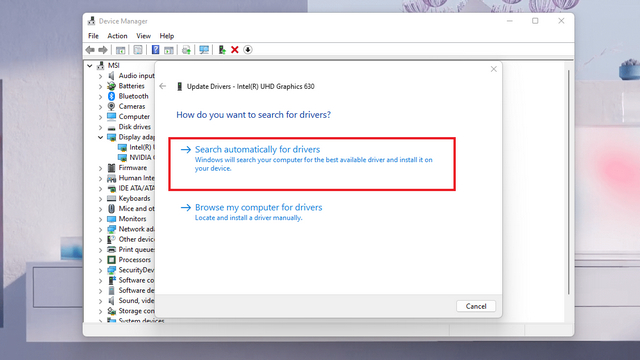640x360 pixels.
Task: Click the Intel(R) display adapter icon
Action: pos(122,147)
